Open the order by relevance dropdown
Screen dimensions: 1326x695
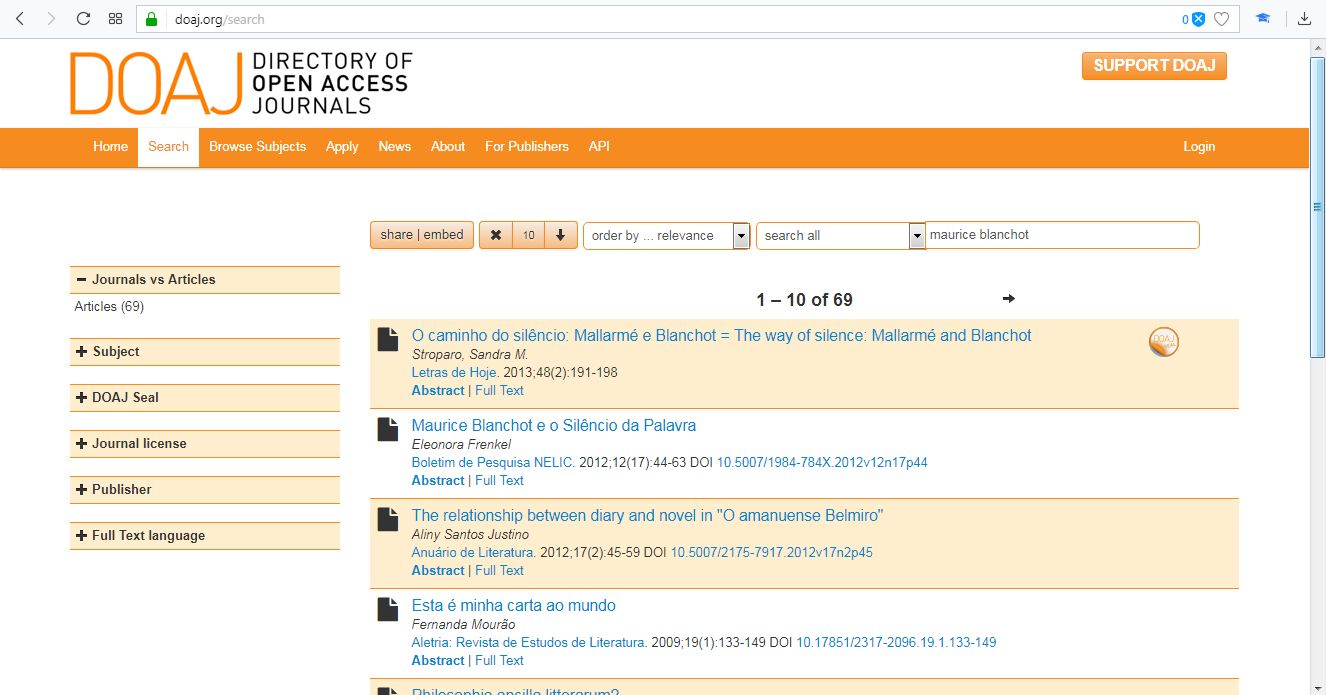coord(667,235)
